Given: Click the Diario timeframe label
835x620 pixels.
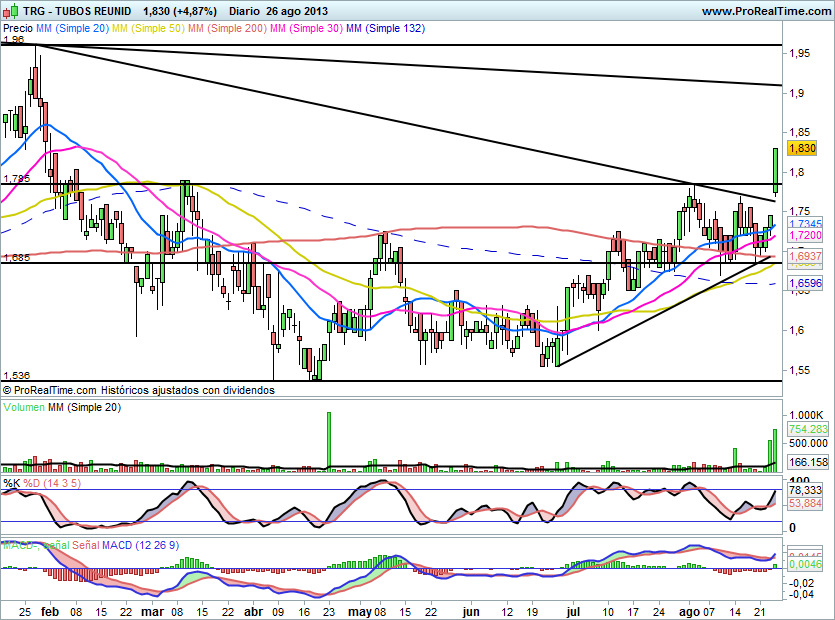Looking at the screenshot, I should (246, 11).
